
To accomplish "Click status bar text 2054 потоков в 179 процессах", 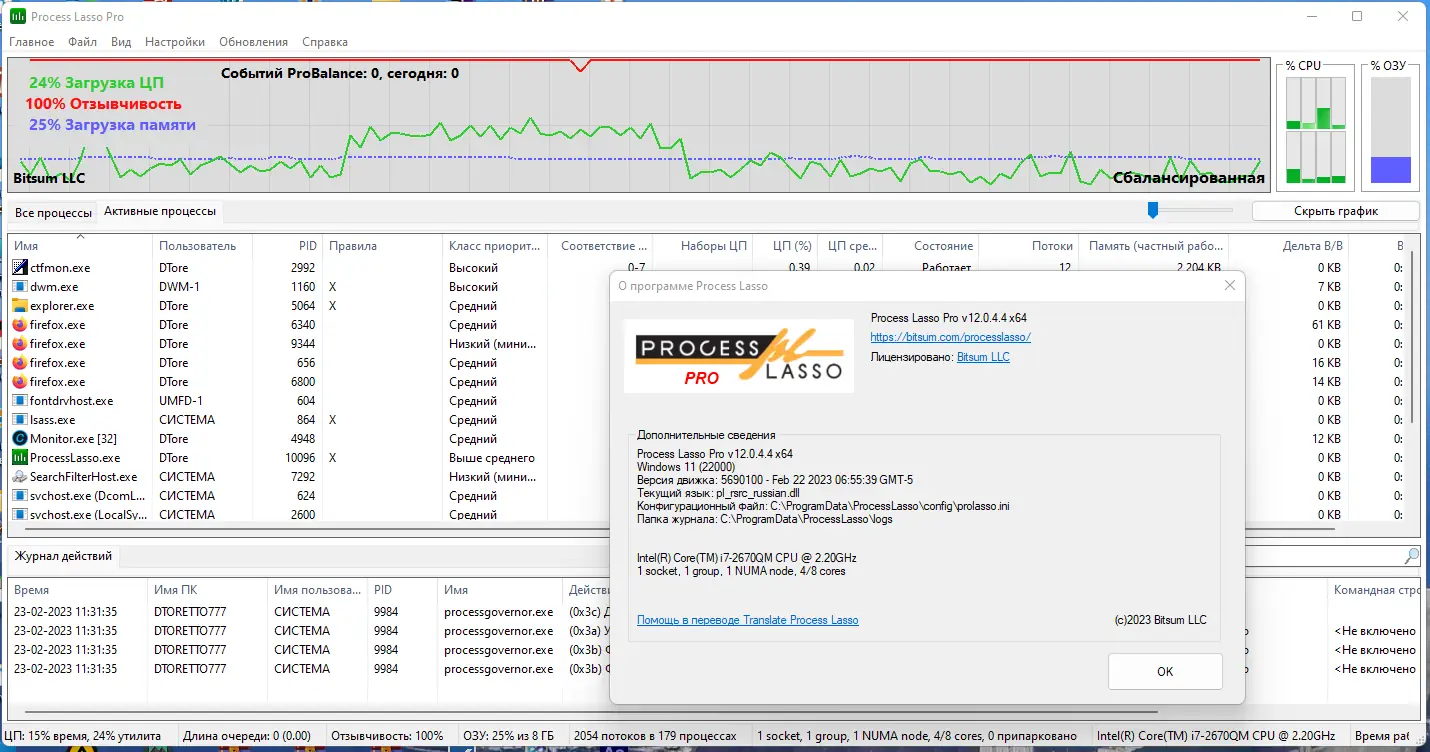I will pyautogui.click(x=655, y=736).
